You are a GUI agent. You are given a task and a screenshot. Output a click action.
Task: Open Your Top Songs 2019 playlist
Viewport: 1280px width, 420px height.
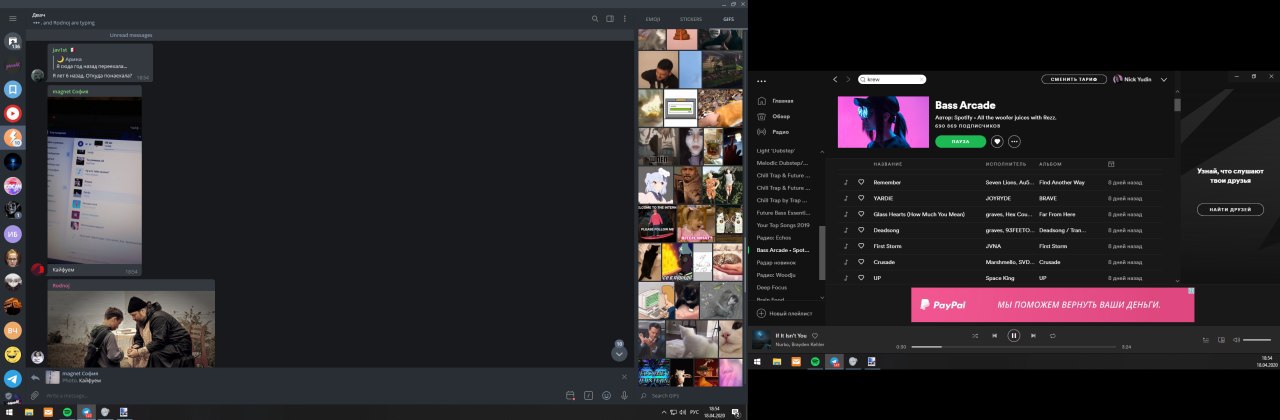coord(783,225)
